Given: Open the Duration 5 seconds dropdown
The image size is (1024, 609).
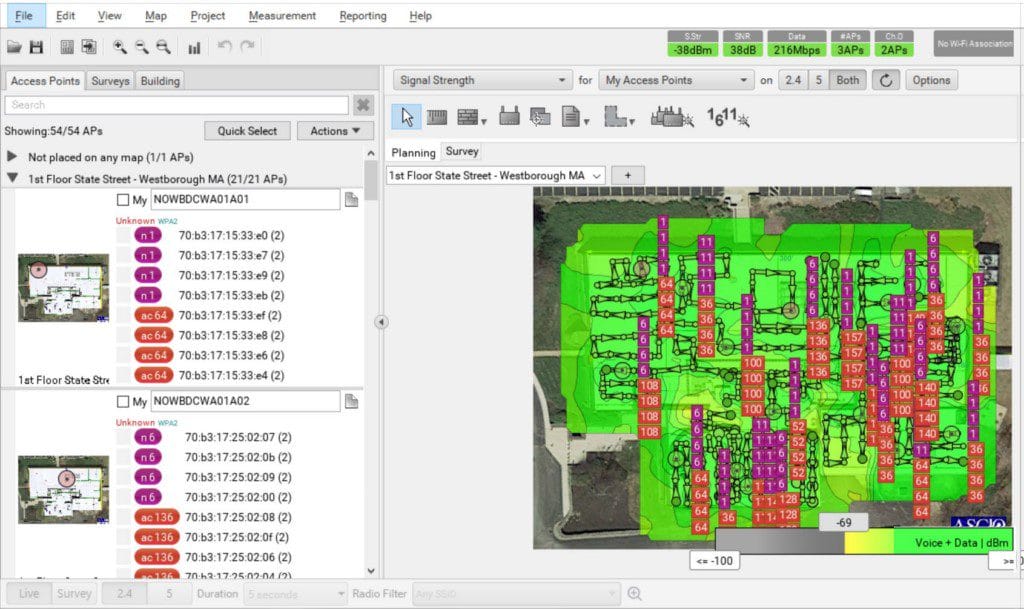Looking at the screenshot, I should 296,594.
